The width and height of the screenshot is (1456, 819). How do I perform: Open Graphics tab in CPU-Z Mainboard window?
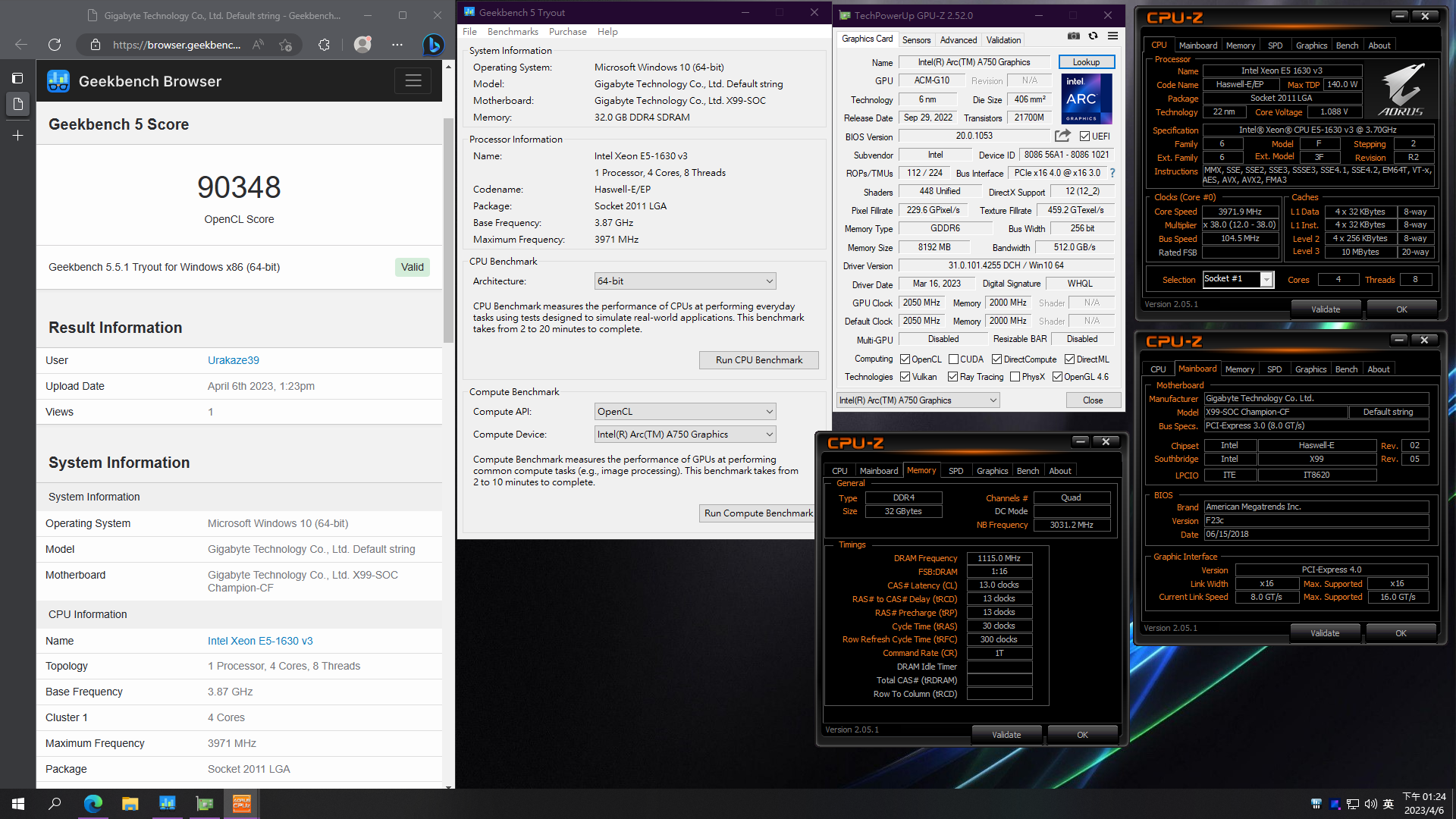1310,369
